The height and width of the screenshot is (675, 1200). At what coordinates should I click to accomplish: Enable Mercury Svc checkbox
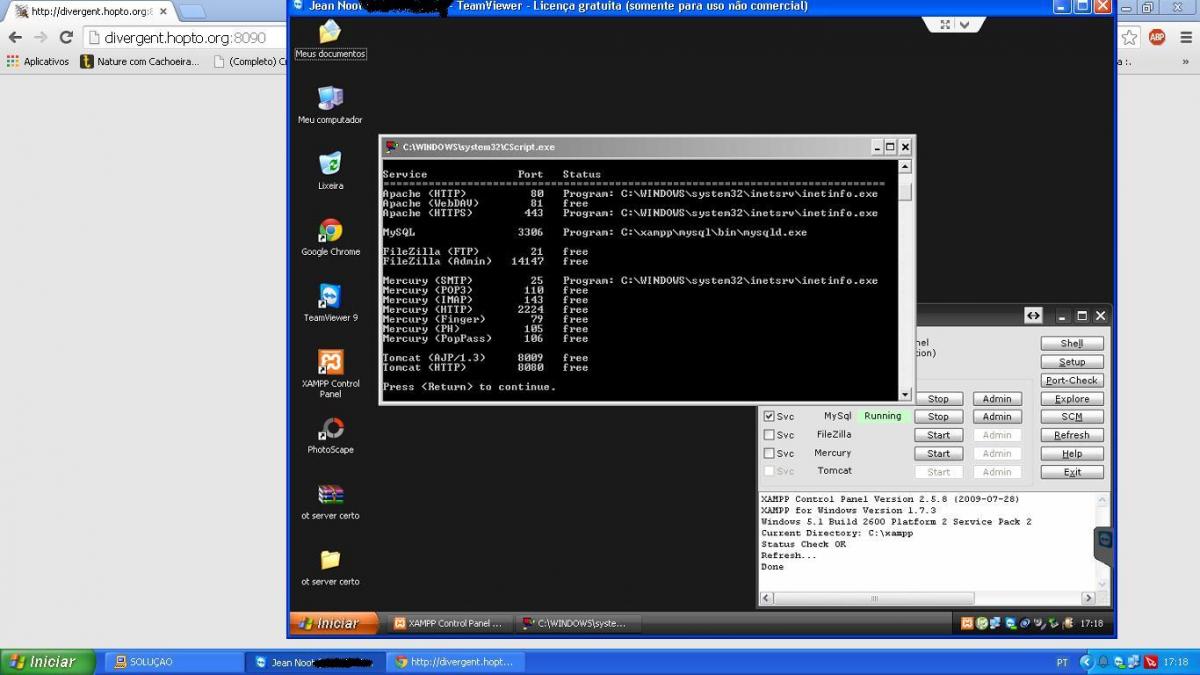click(769, 453)
